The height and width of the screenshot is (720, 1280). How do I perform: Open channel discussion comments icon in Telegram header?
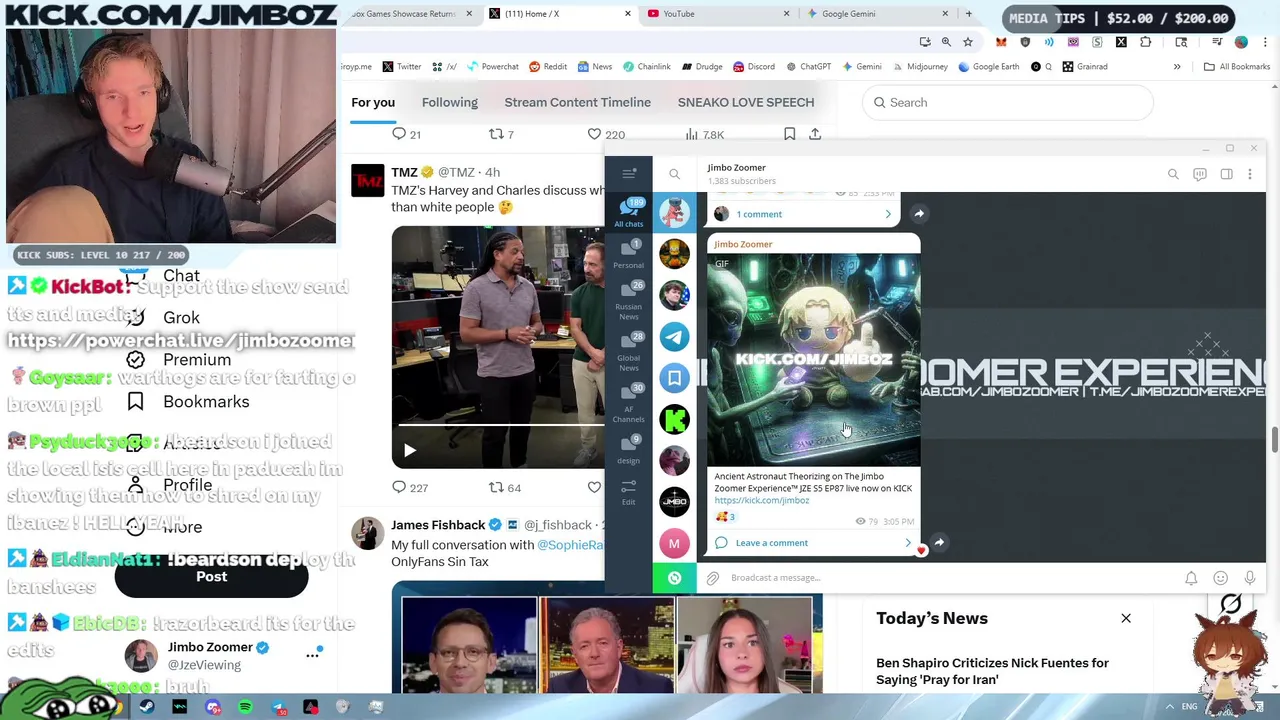[x=1200, y=174]
